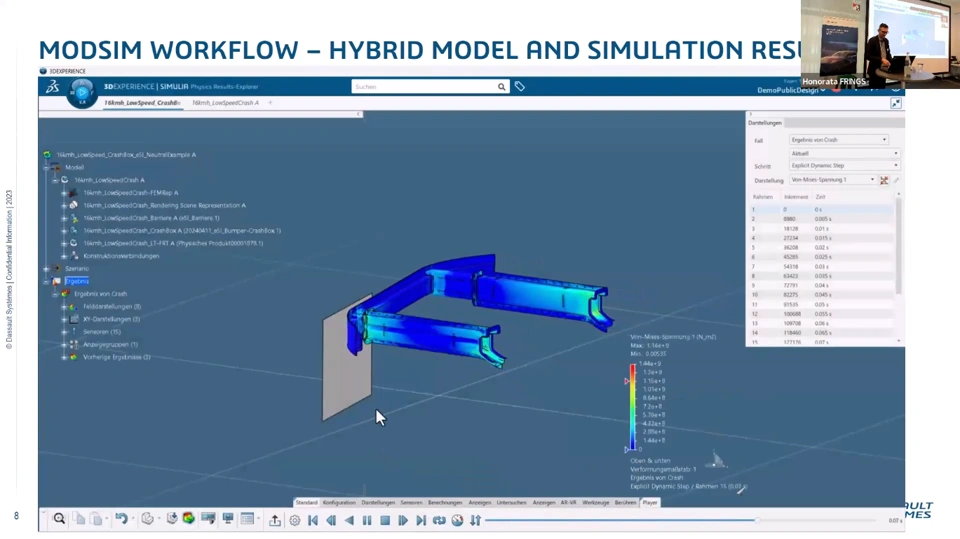The width and height of the screenshot is (960, 539).
Task: Click the magnifier icon in search box
Action: [501, 87]
